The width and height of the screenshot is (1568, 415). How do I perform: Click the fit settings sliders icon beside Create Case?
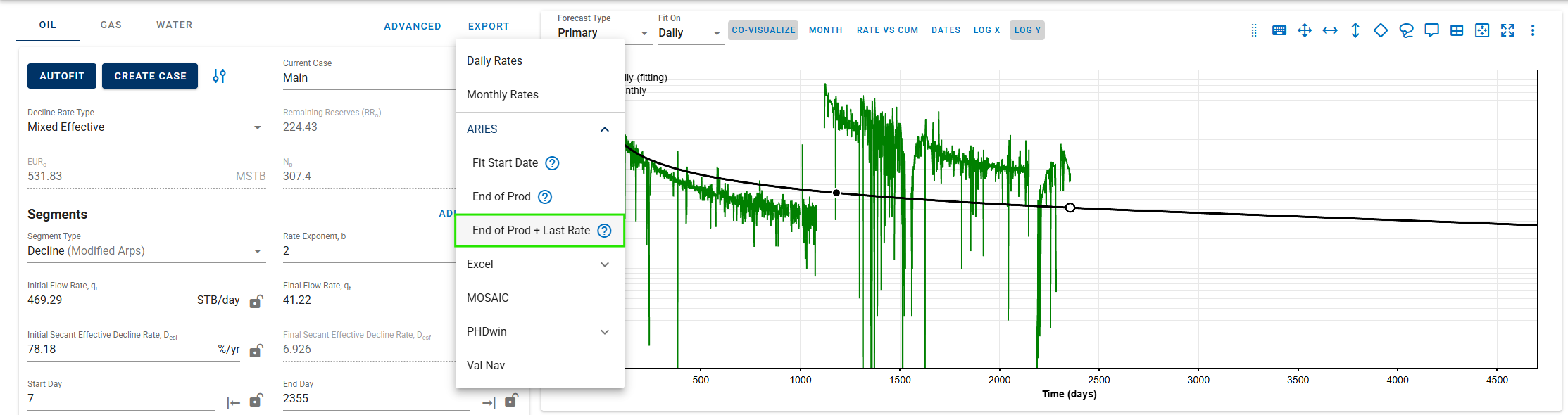[x=220, y=76]
